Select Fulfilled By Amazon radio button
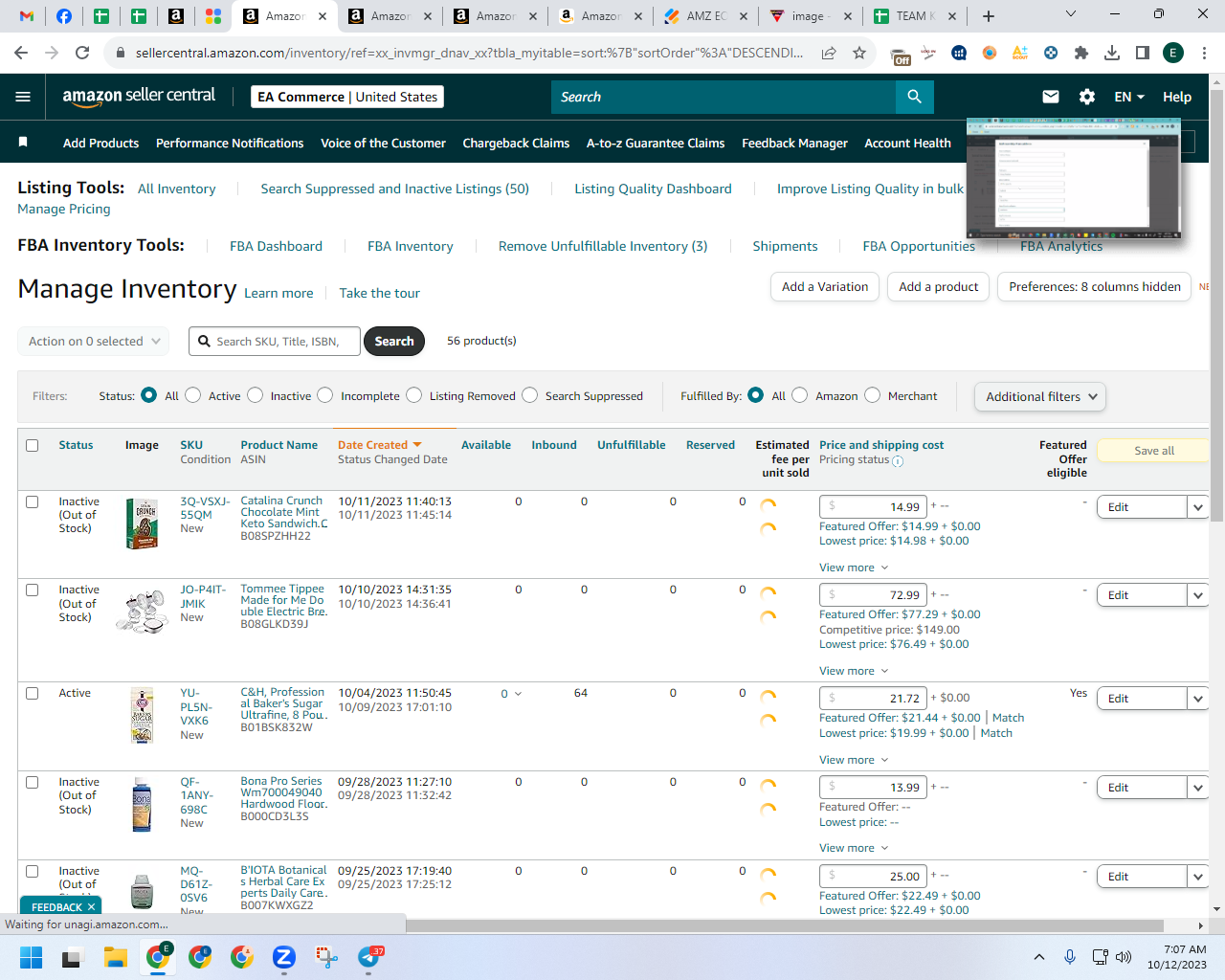Viewport: 1225px width, 980px height. coord(799,395)
